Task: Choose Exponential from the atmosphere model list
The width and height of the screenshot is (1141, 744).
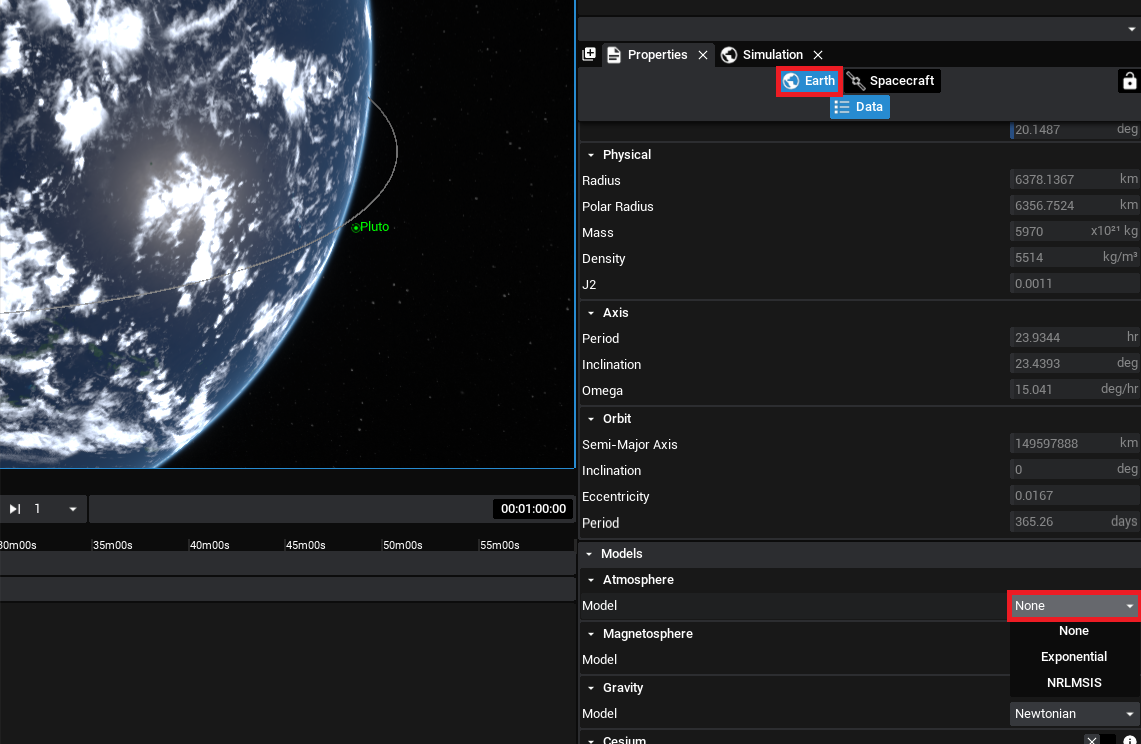Action: (1074, 657)
